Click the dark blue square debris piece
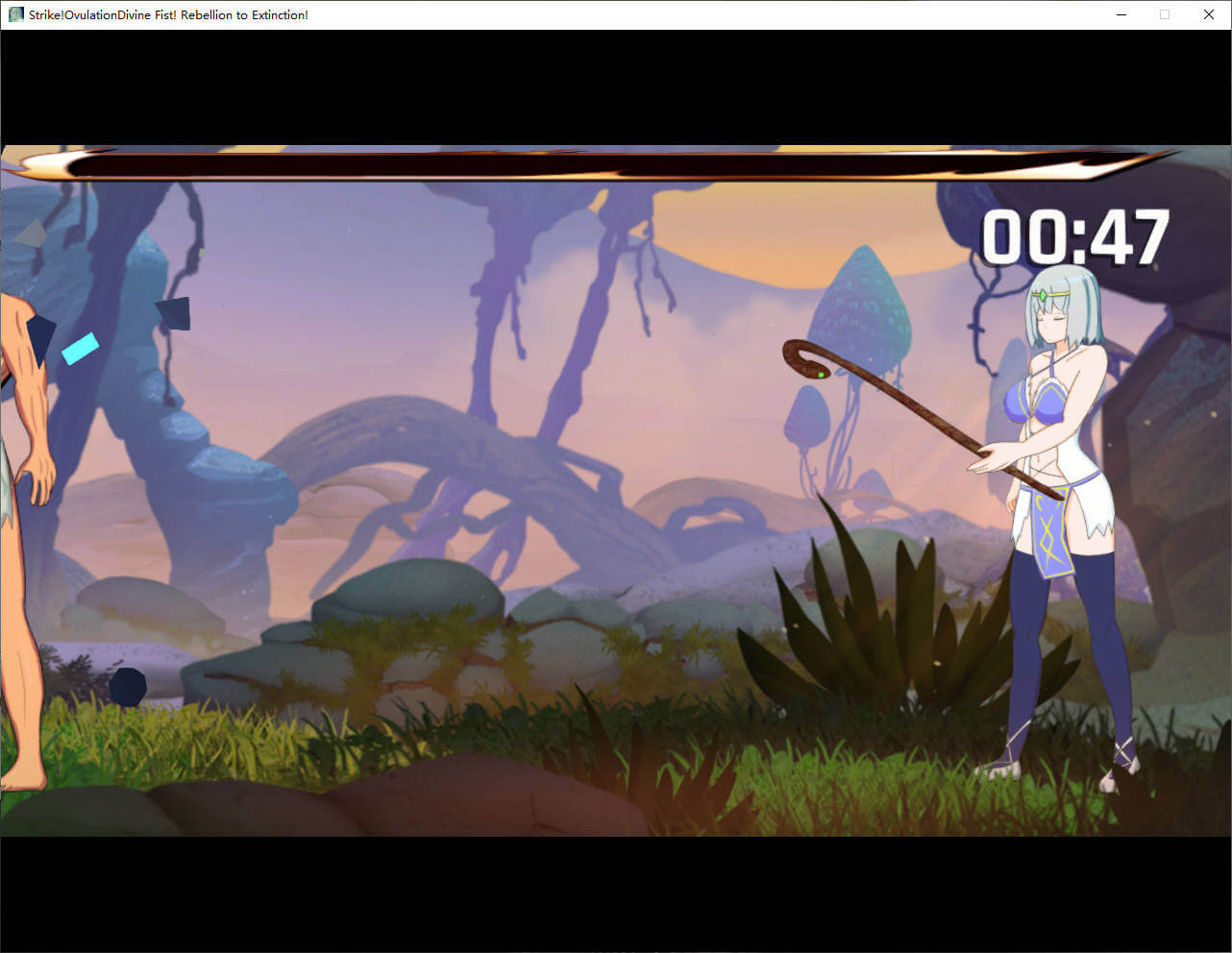Image resolution: width=1232 pixels, height=953 pixels. click(174, 313)
